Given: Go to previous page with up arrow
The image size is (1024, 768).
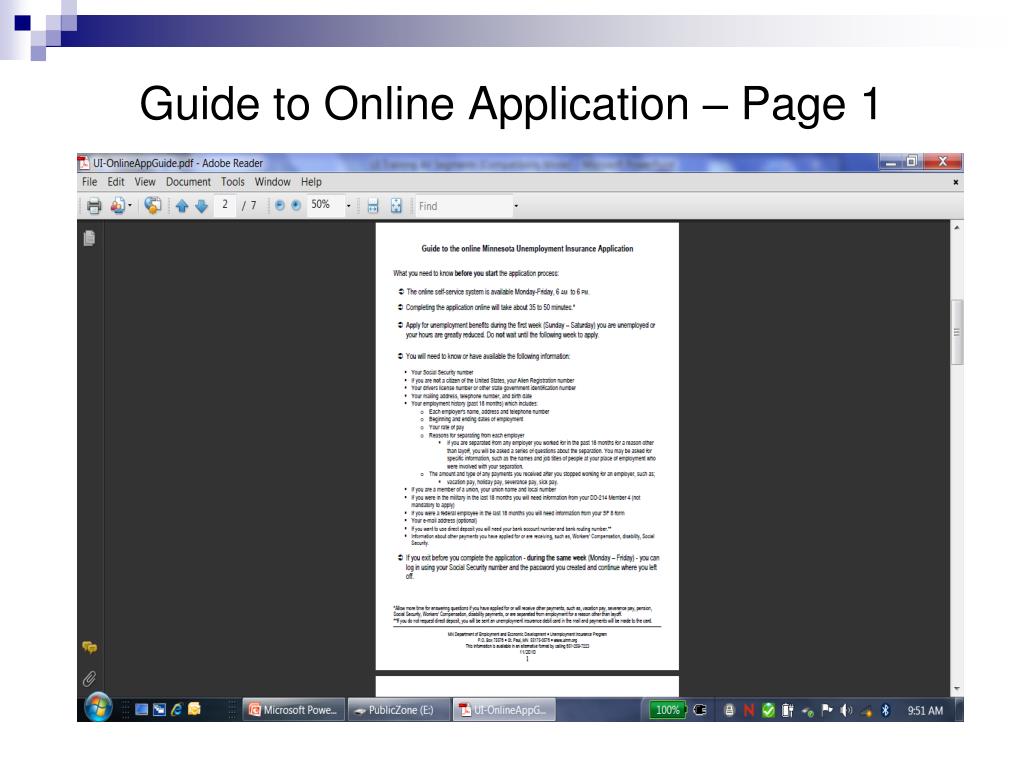Looking at the screenshot, I should click(x=182, y=206).
